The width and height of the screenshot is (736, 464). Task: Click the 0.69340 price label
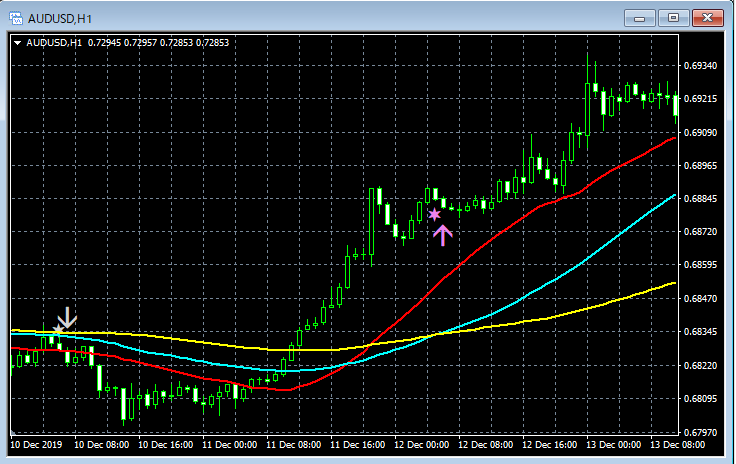700,66
